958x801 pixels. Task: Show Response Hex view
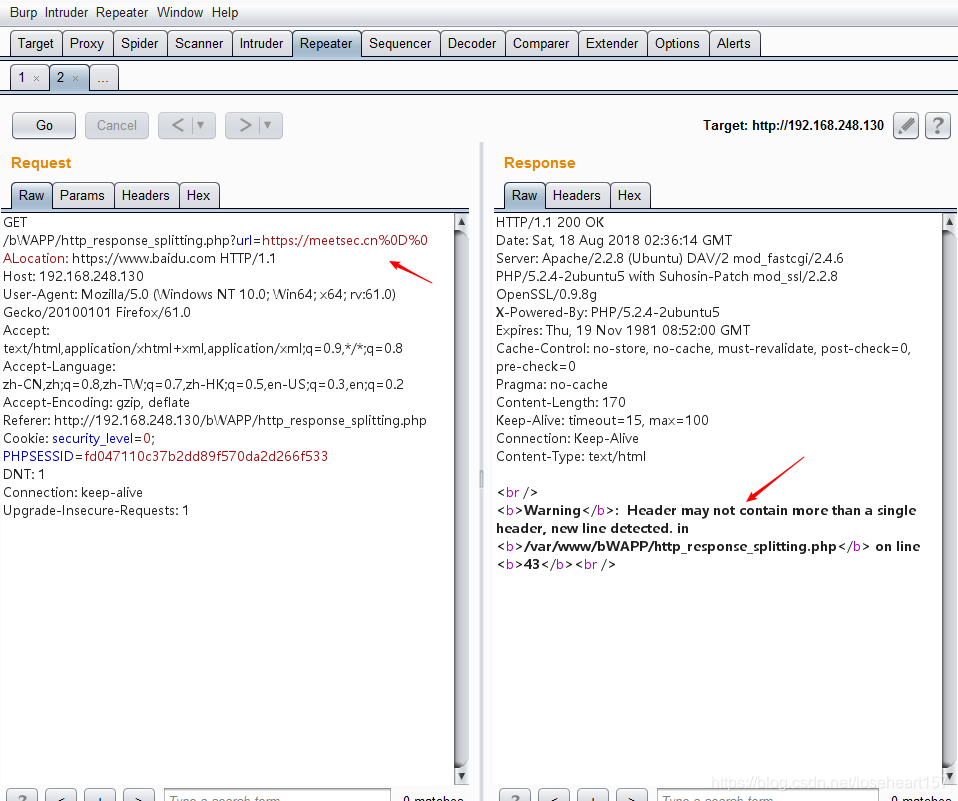click(x=629, y=196)
